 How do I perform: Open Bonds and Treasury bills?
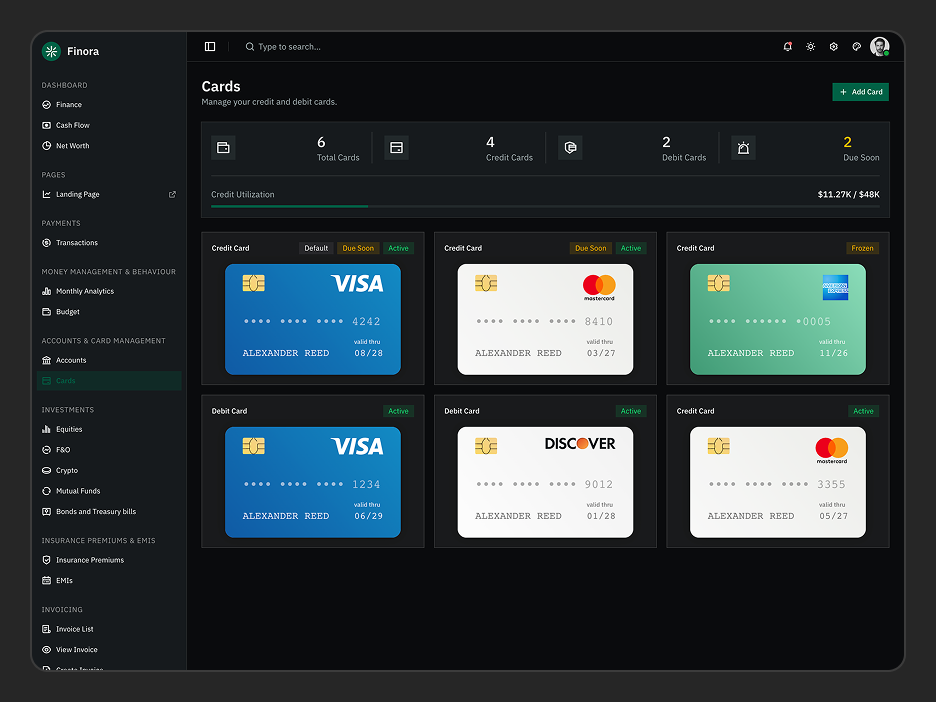click(109, 512)
